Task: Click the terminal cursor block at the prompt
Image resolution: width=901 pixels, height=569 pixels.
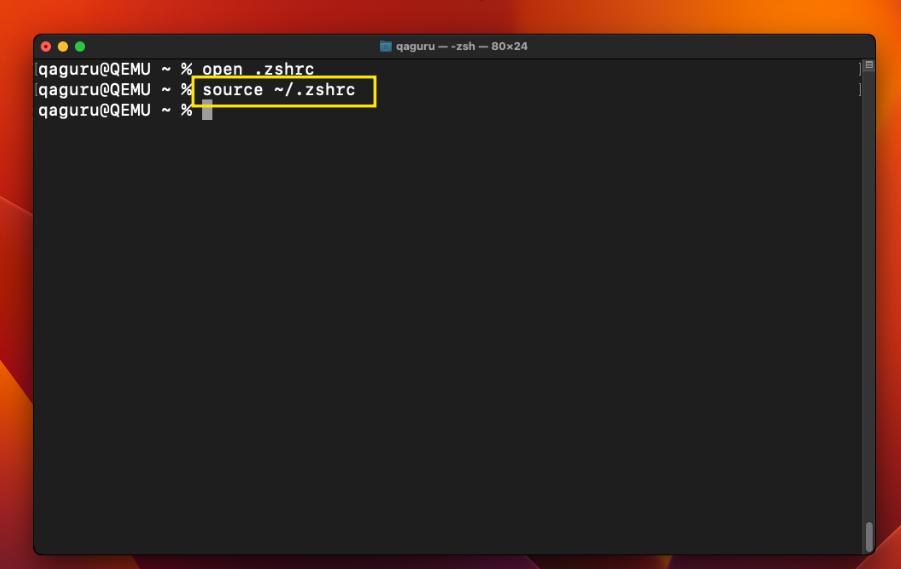Action: click(207, 110)
